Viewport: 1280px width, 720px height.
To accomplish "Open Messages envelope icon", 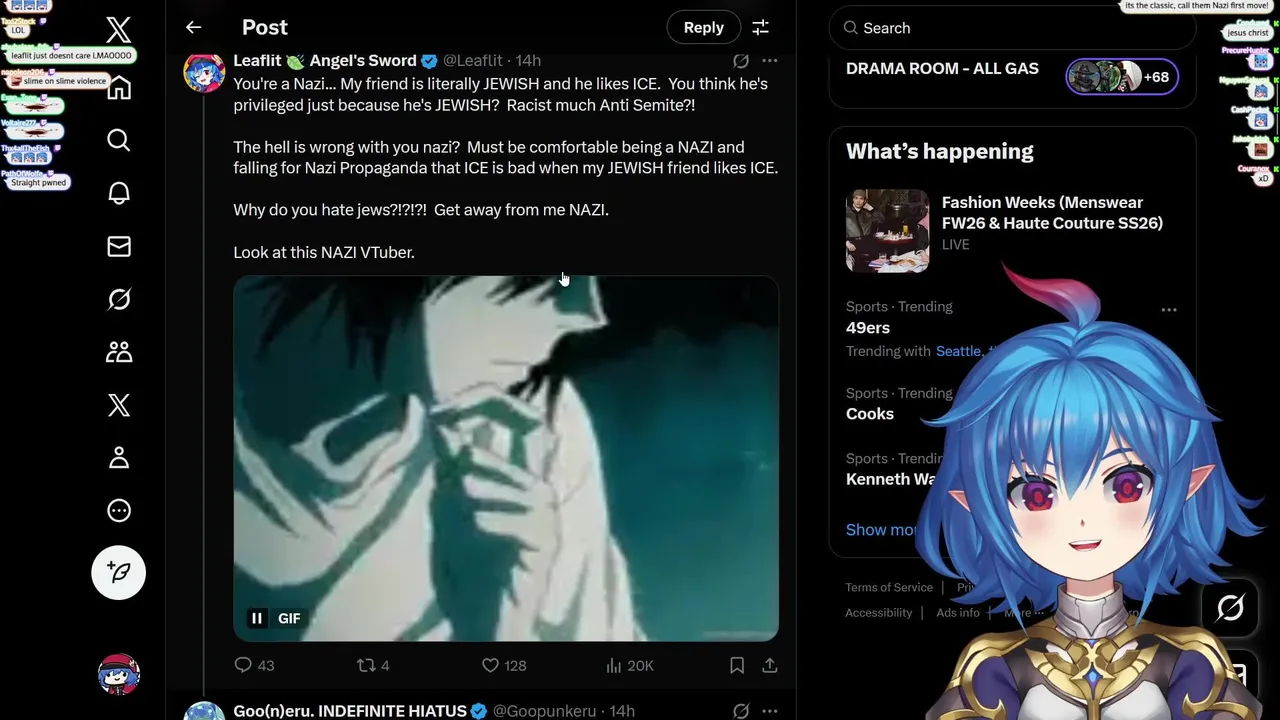I will click(119, 246).
